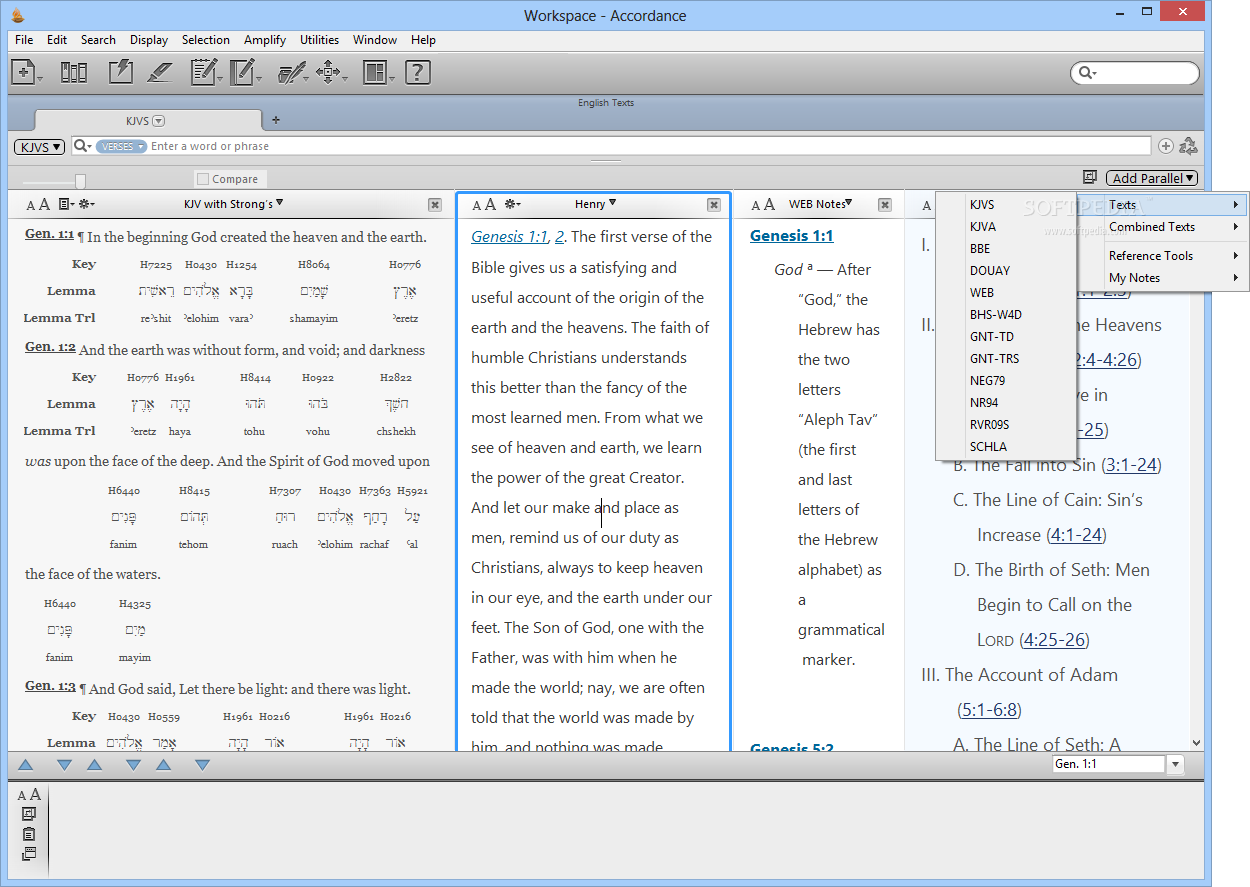The image size is (1250, 887).
Task: Open the Help question mark icon
Action: point(417,72)
